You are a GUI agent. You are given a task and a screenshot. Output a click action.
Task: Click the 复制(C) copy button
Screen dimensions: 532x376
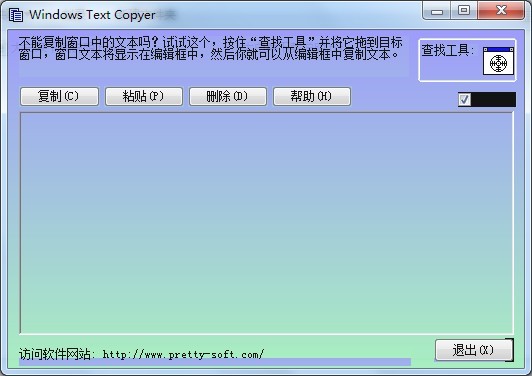pyautogui.click(x=59, y=96)
